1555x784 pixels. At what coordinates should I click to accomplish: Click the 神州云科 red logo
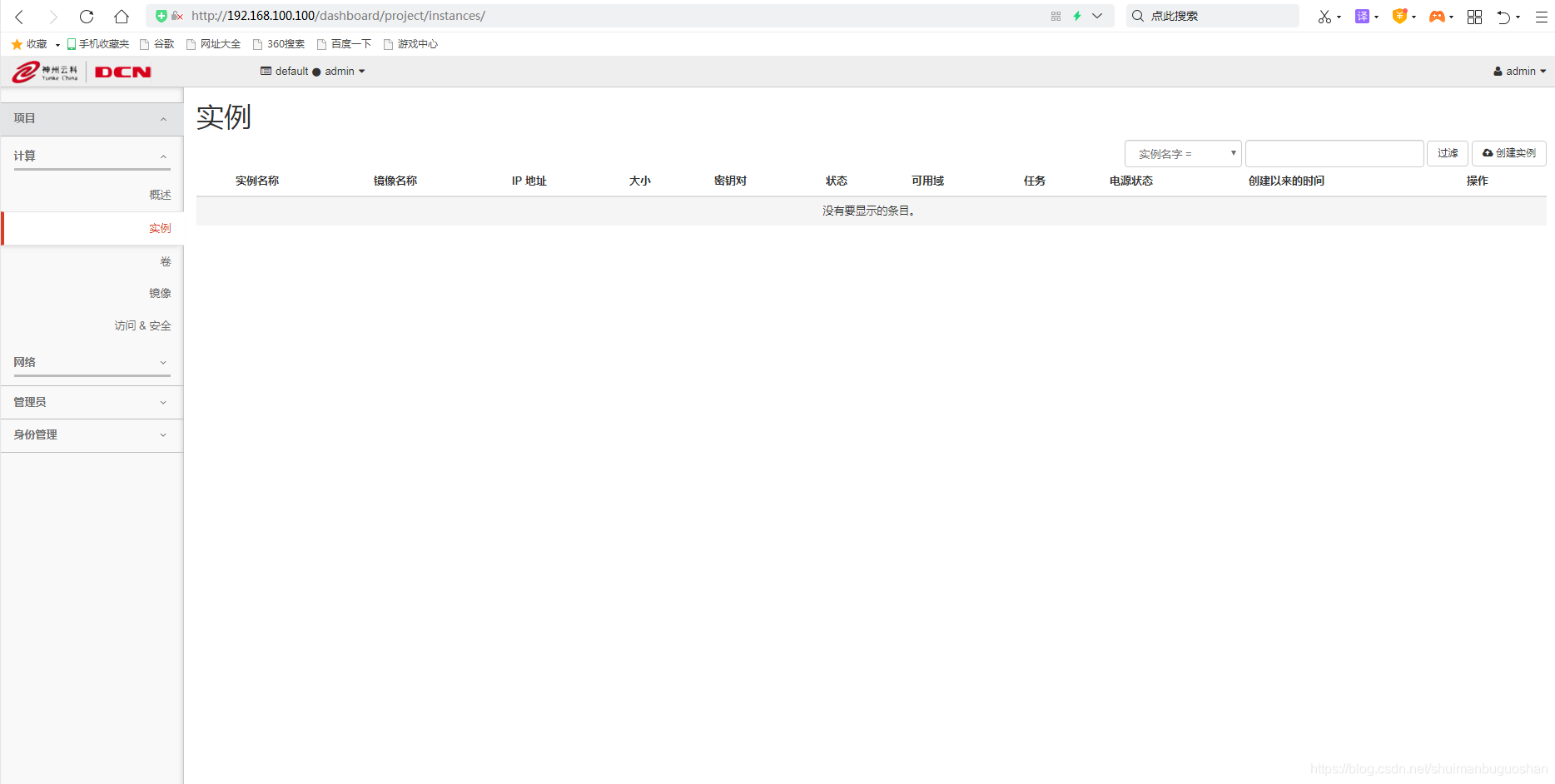45,72
